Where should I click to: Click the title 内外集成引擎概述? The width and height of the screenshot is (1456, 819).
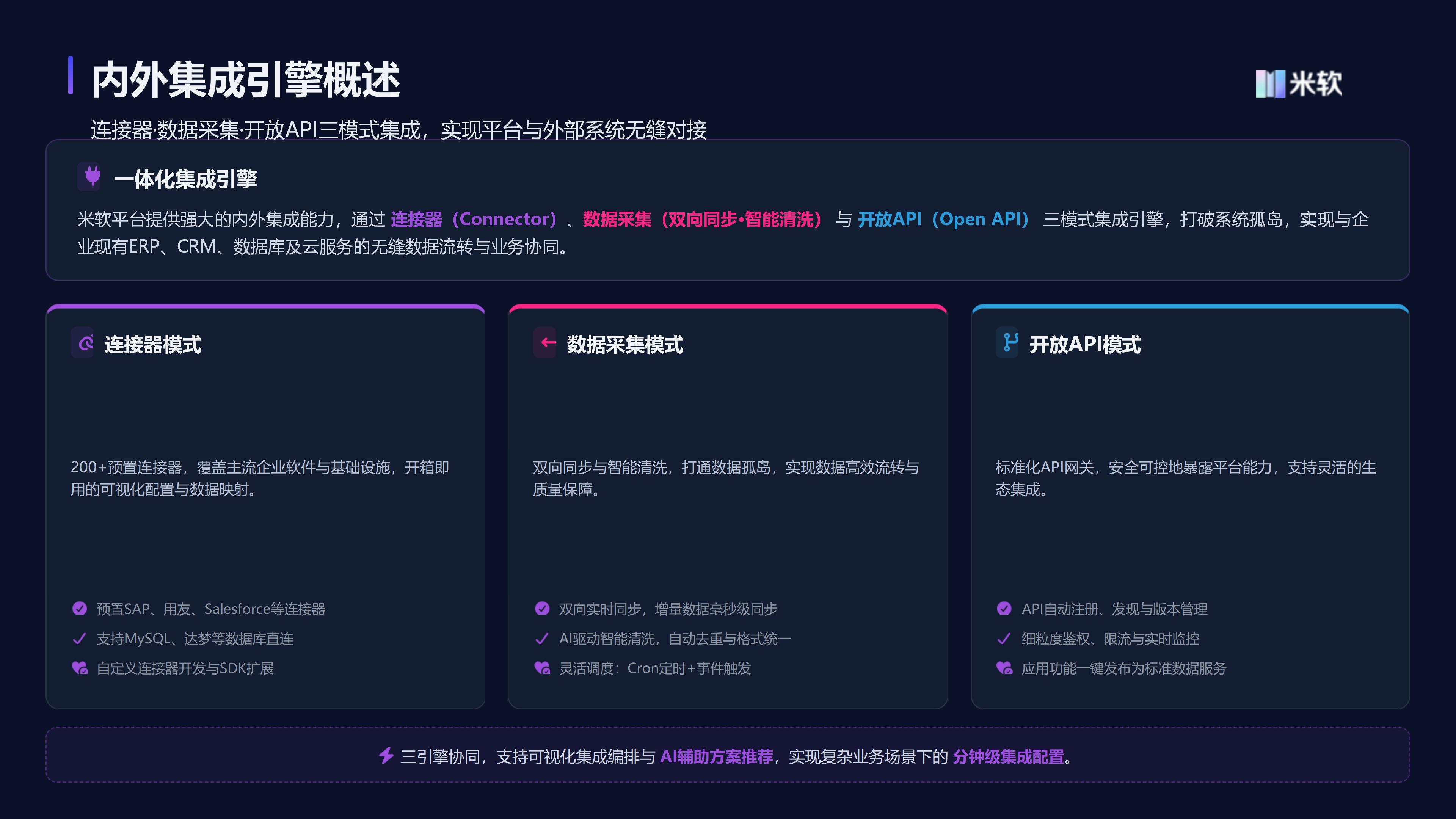(246, 80)
